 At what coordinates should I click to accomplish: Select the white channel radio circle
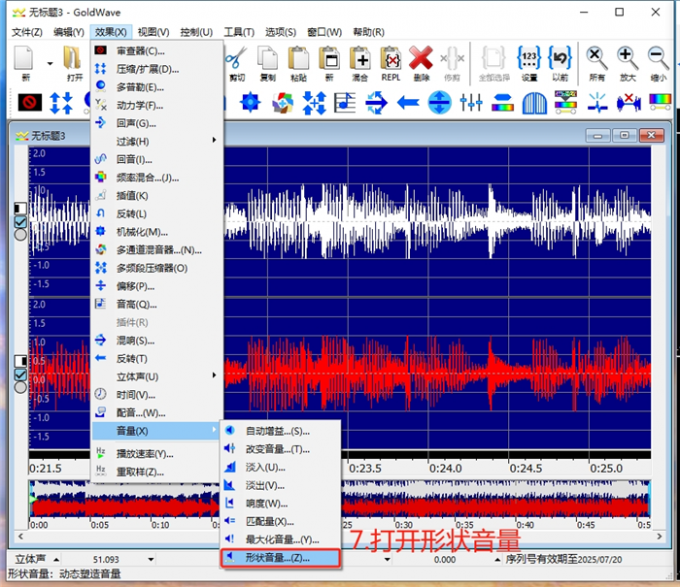pyautogui.click(x=20, y=235)
